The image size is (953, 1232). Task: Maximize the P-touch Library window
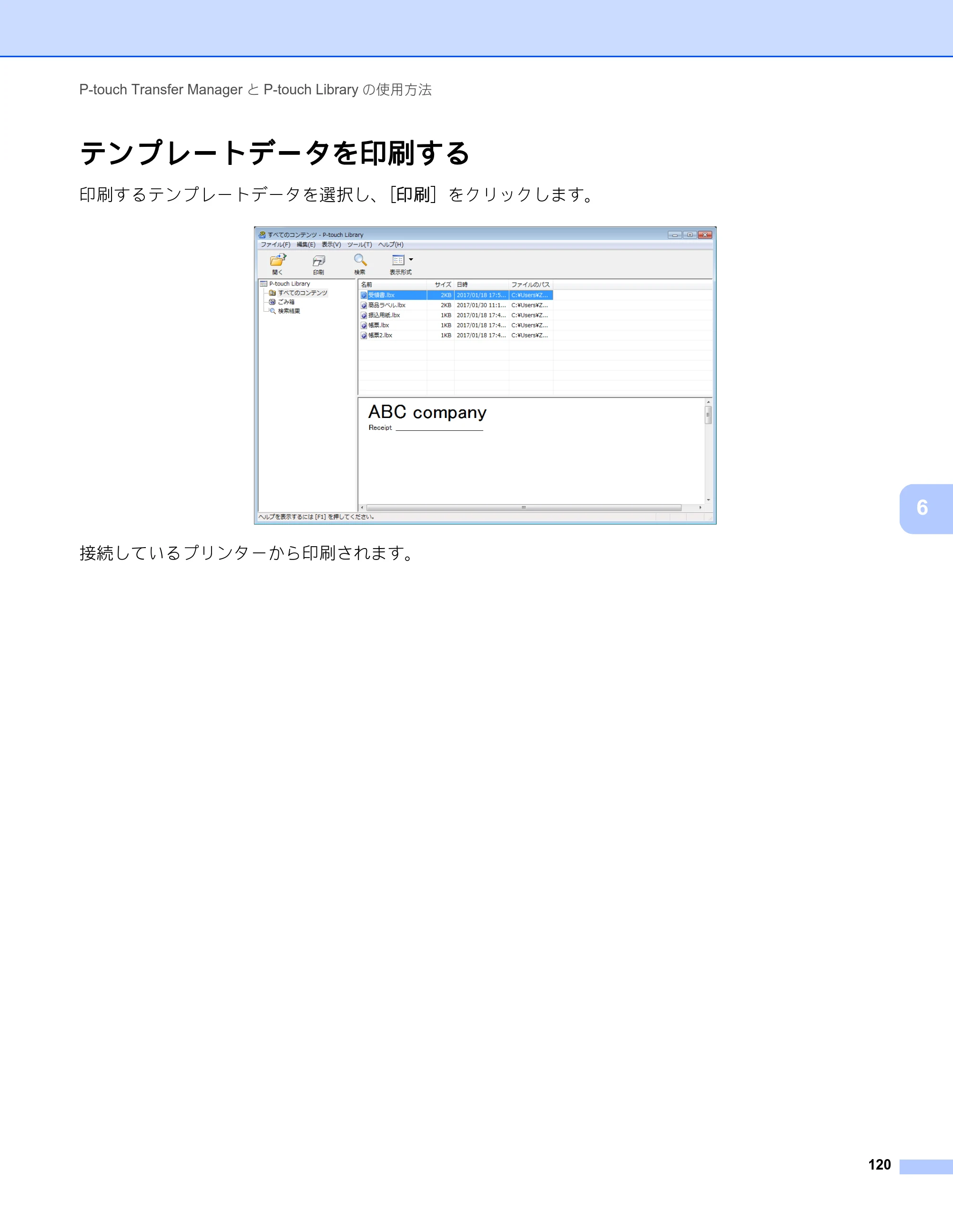pos(689,234)
